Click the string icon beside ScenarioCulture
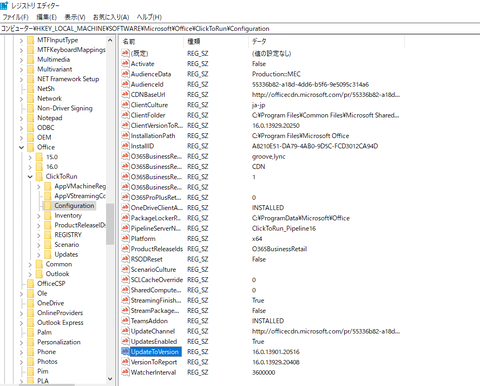This screenshot has height=386, width=480. pos(125,269)
